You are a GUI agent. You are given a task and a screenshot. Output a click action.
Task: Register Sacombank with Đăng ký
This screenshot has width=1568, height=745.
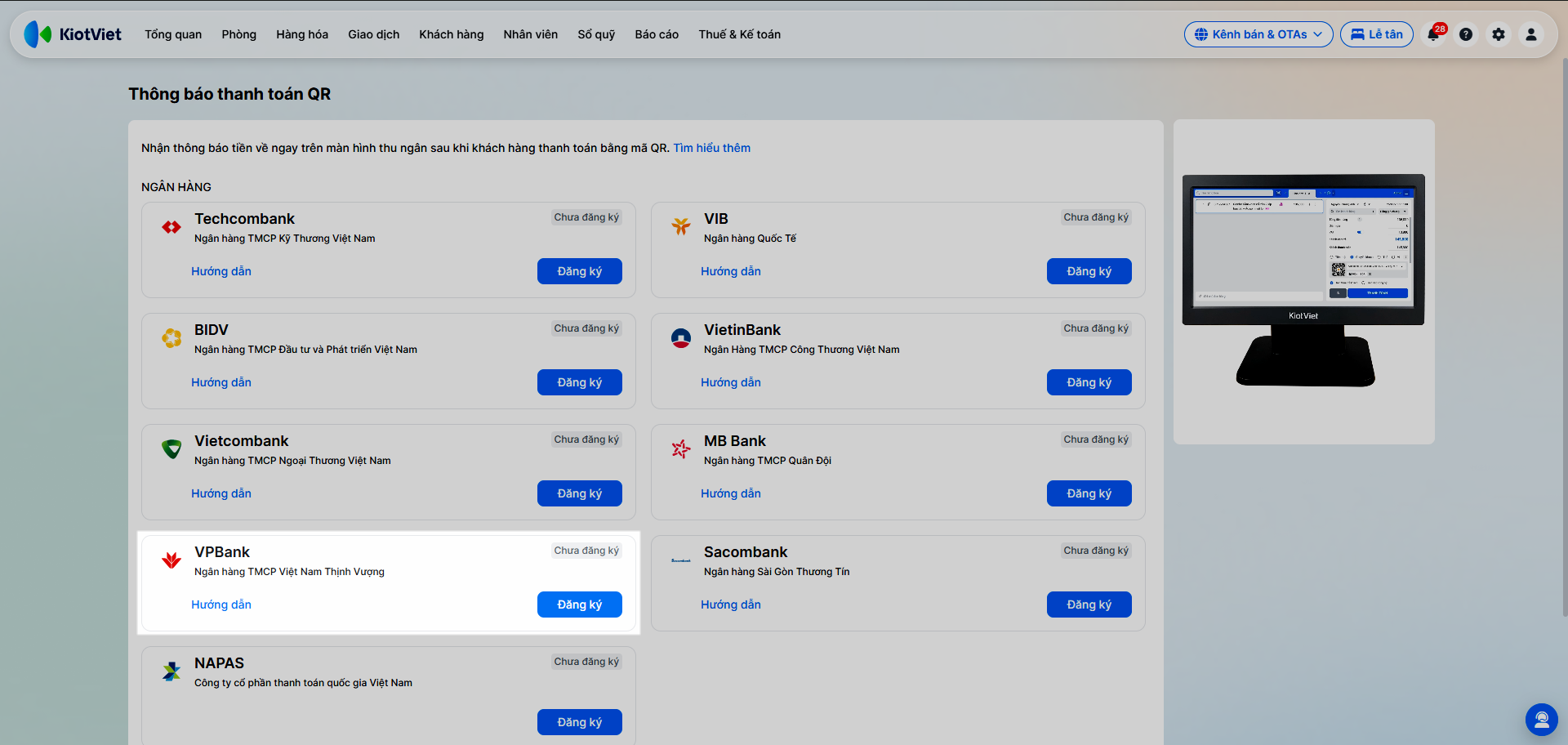pyautogui.click(x=1089, y=604)
